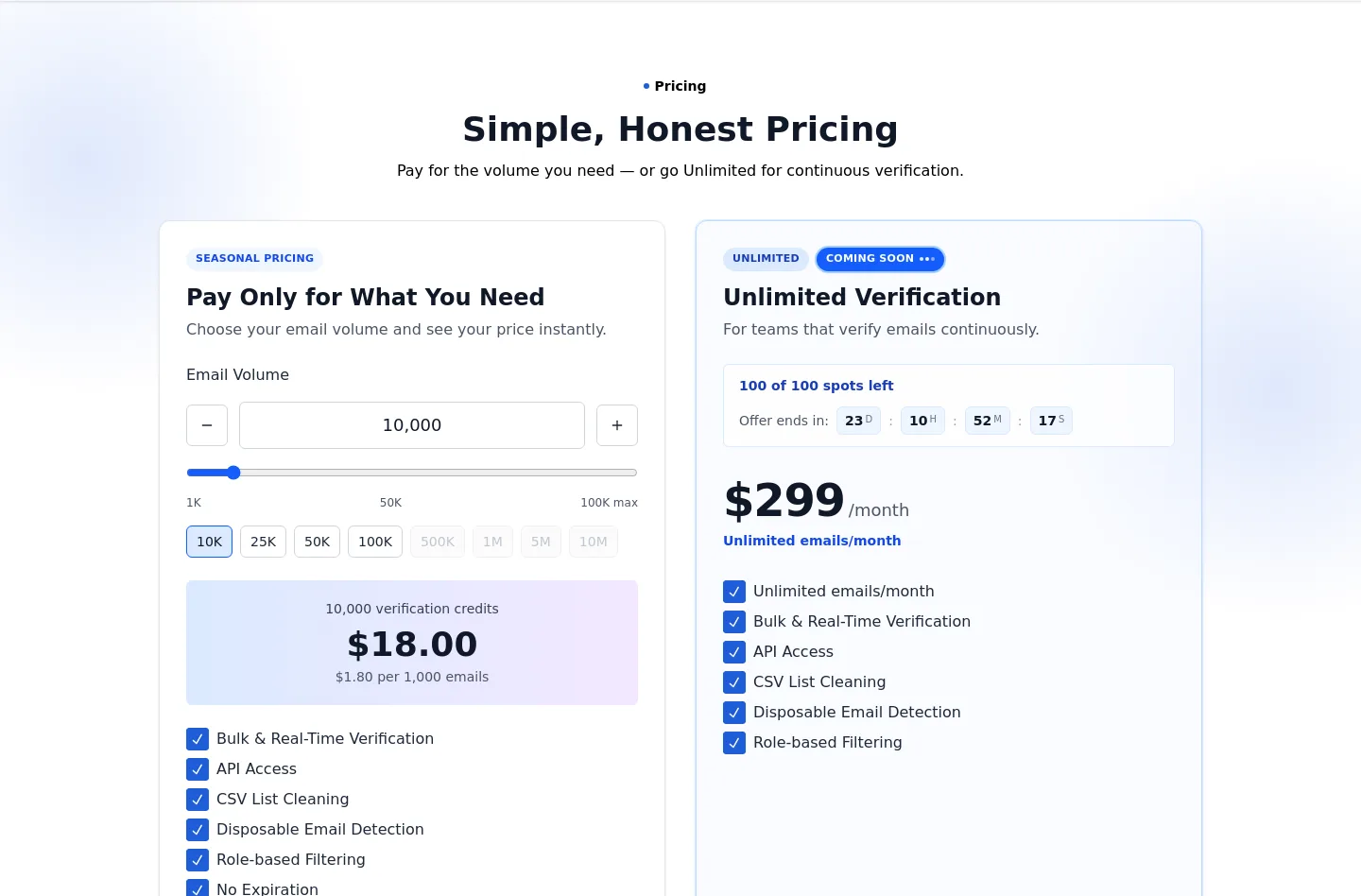Click checkmark beside Bulk & Real-Time Verification in Unlimited card

[x=734, y=622]
